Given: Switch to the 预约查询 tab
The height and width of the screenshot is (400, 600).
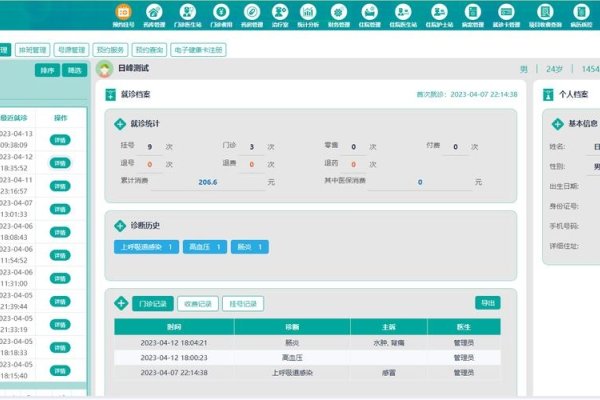Looking at the screenshot, I should click(149, 50).
